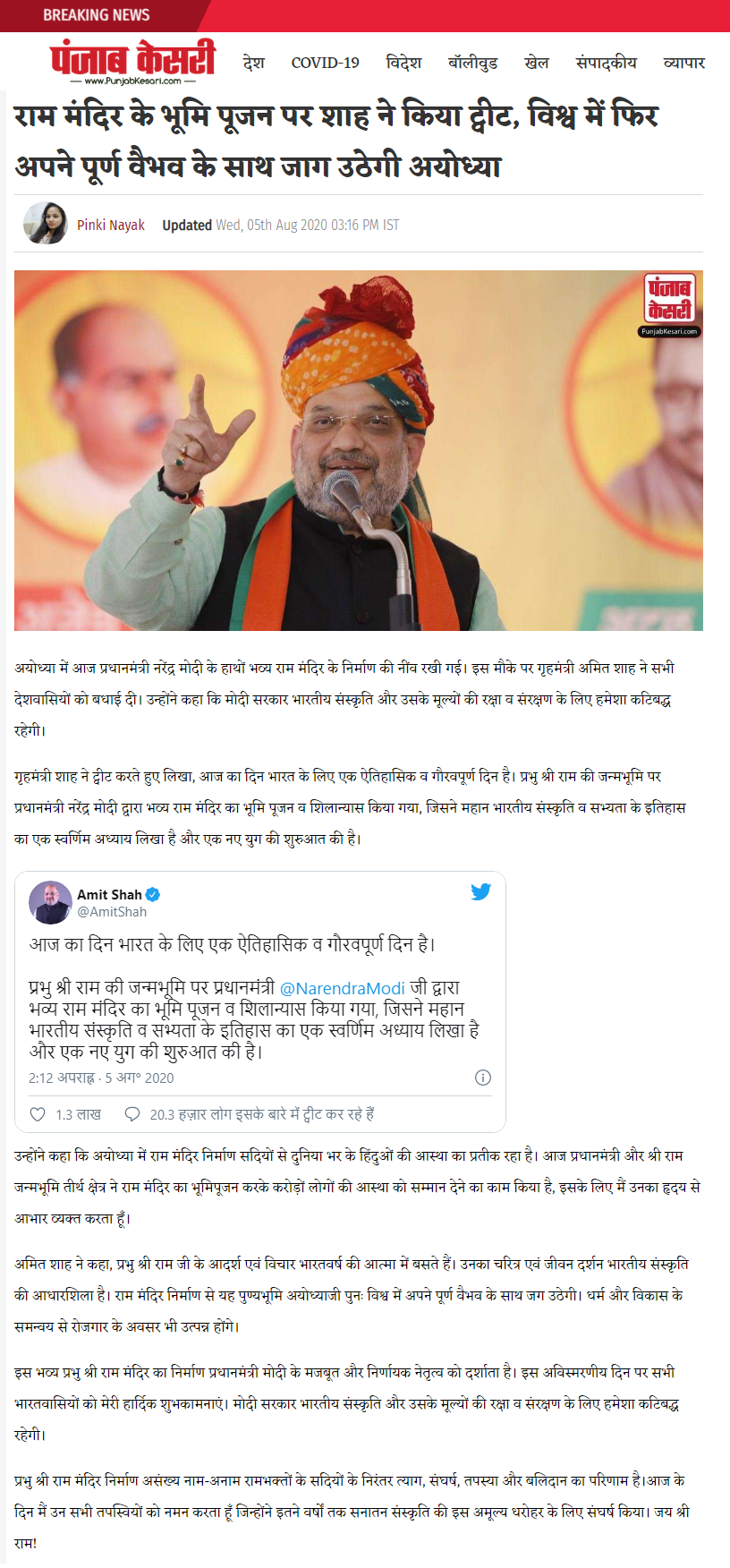Click the main Amit Shah article photo

pos(359,450)
